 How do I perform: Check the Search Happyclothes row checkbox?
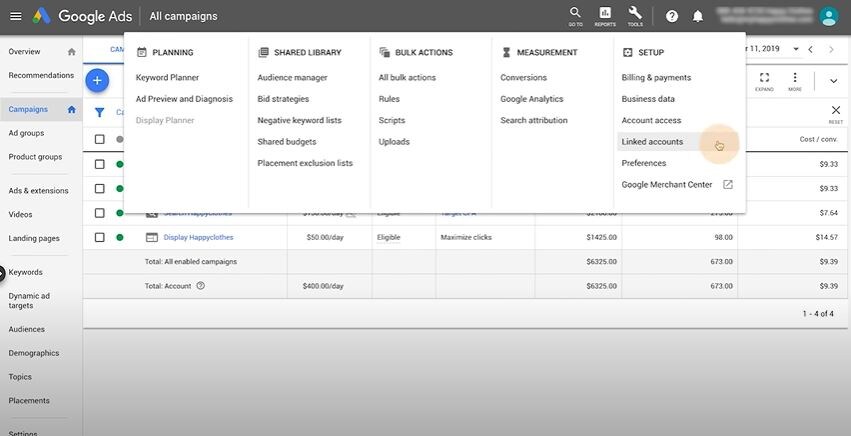99,213
